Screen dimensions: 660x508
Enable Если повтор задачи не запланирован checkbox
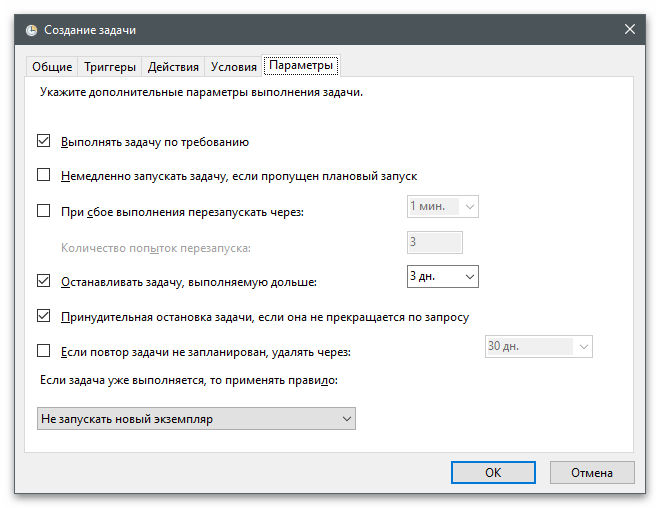click(x=43, y=351)
